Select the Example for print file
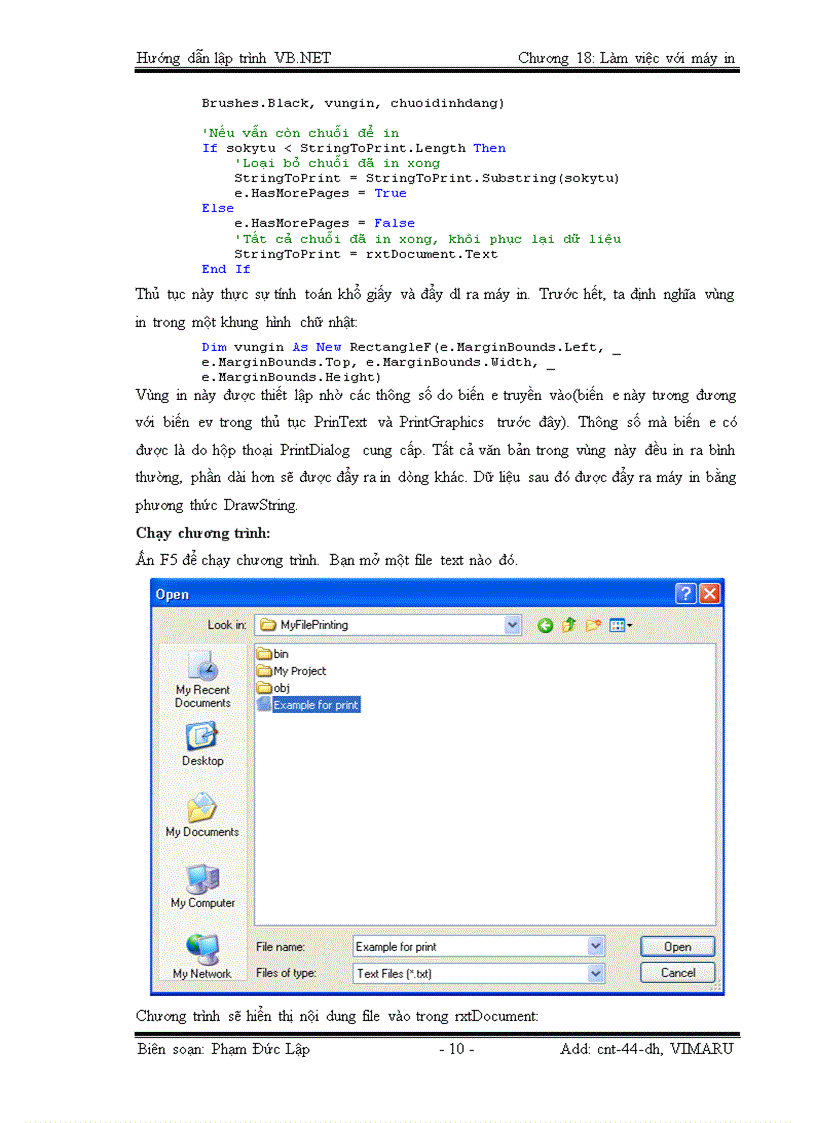Viewport: 816px width, 1123px height. 310,705
